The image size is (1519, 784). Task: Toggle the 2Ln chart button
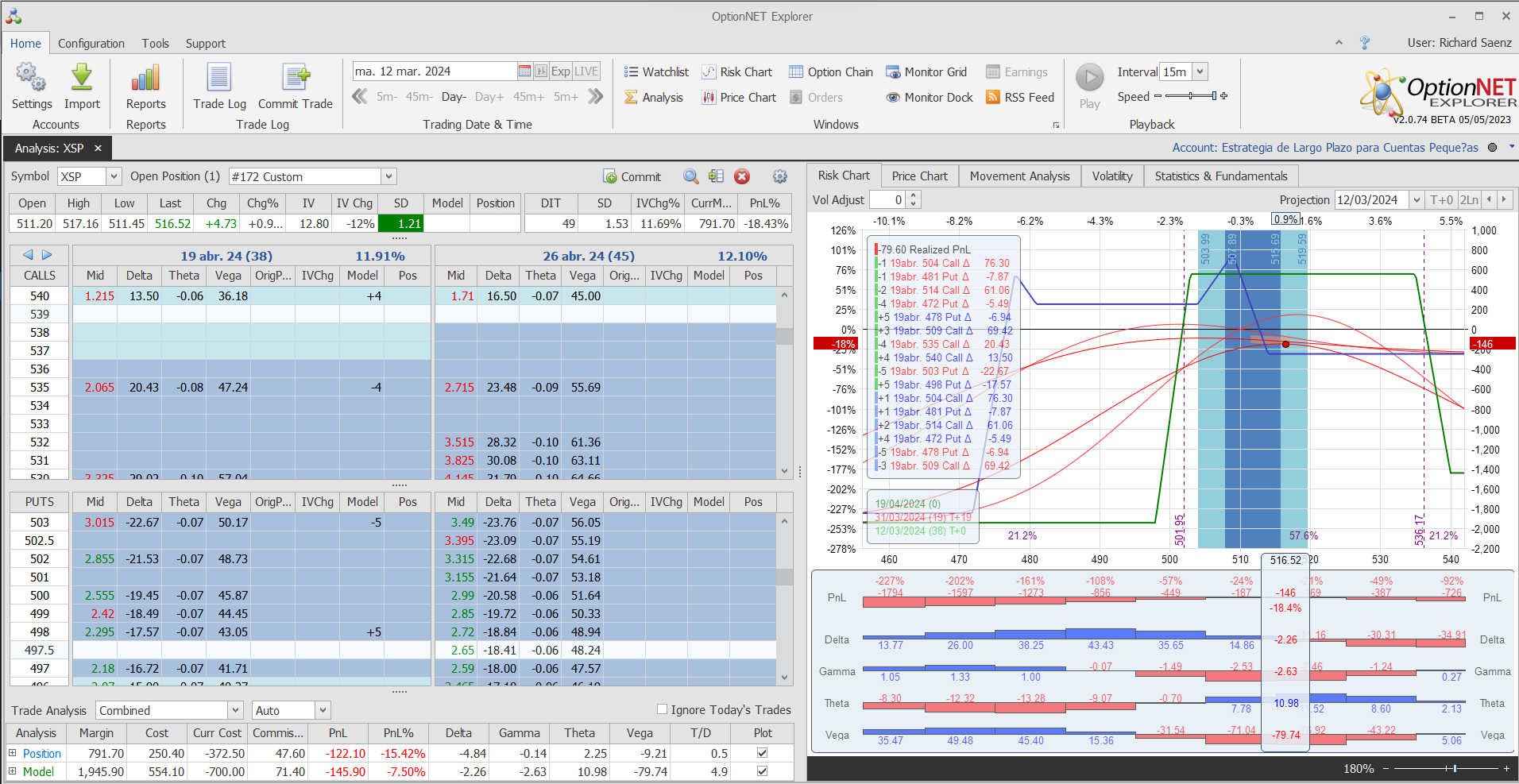[1470, 200]
